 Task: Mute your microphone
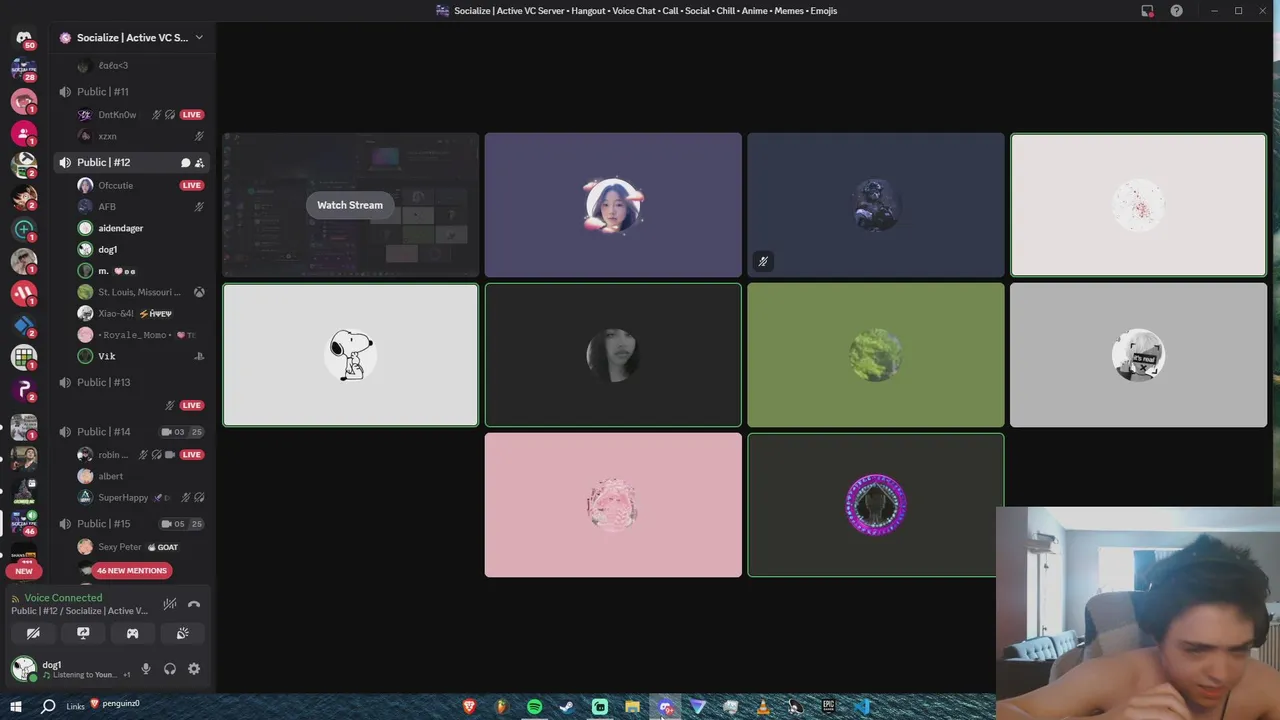(x=146, y=669)
